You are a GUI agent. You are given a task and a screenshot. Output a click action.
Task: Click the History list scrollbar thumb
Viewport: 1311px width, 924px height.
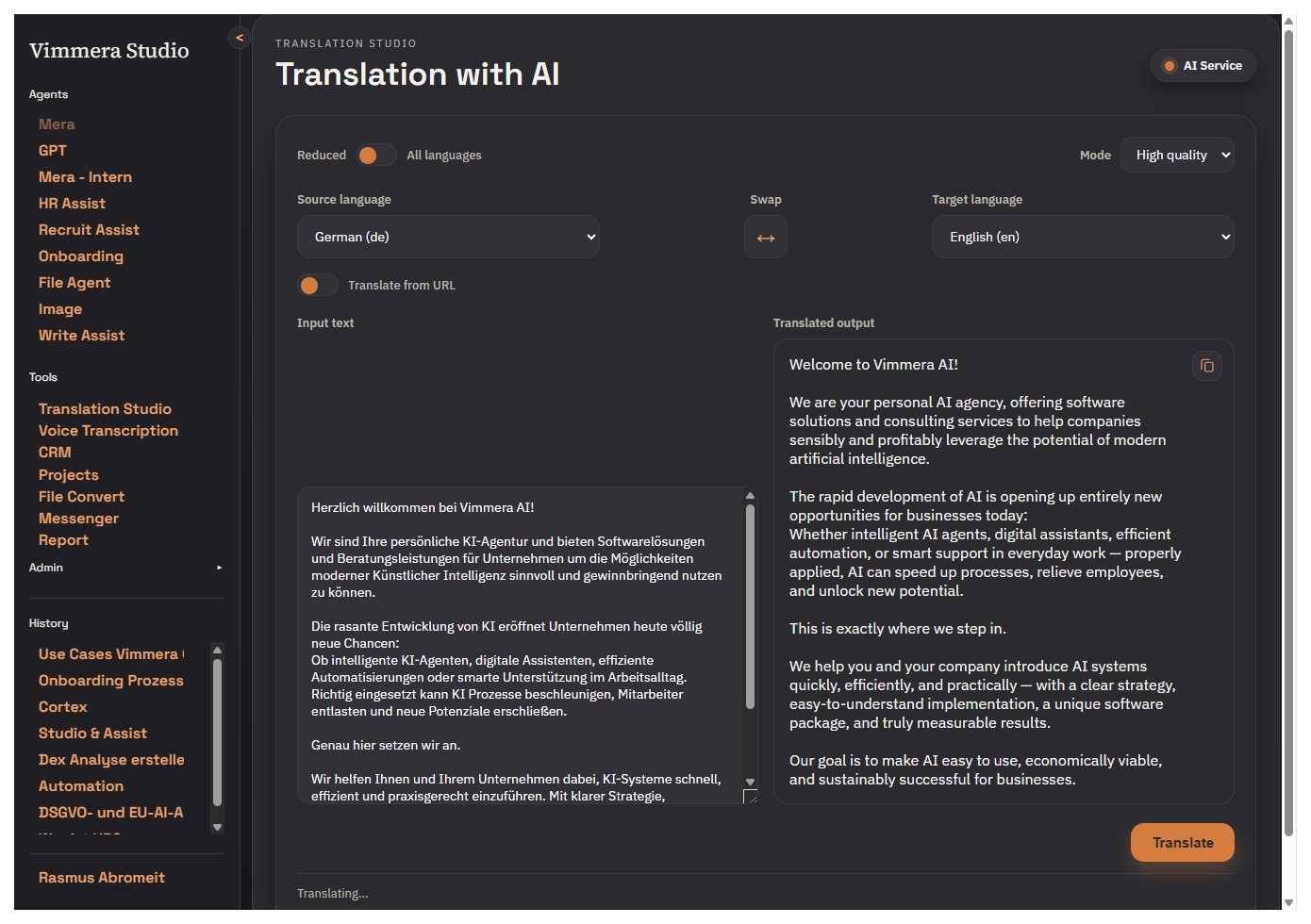(x=218, y=731)
